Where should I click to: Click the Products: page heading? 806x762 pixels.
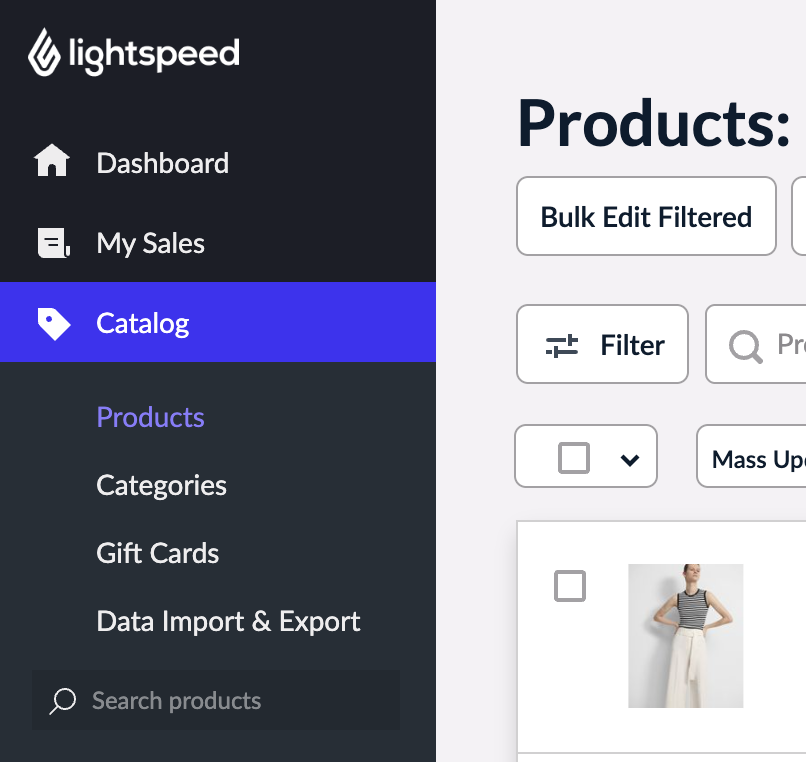click(653, 123)
